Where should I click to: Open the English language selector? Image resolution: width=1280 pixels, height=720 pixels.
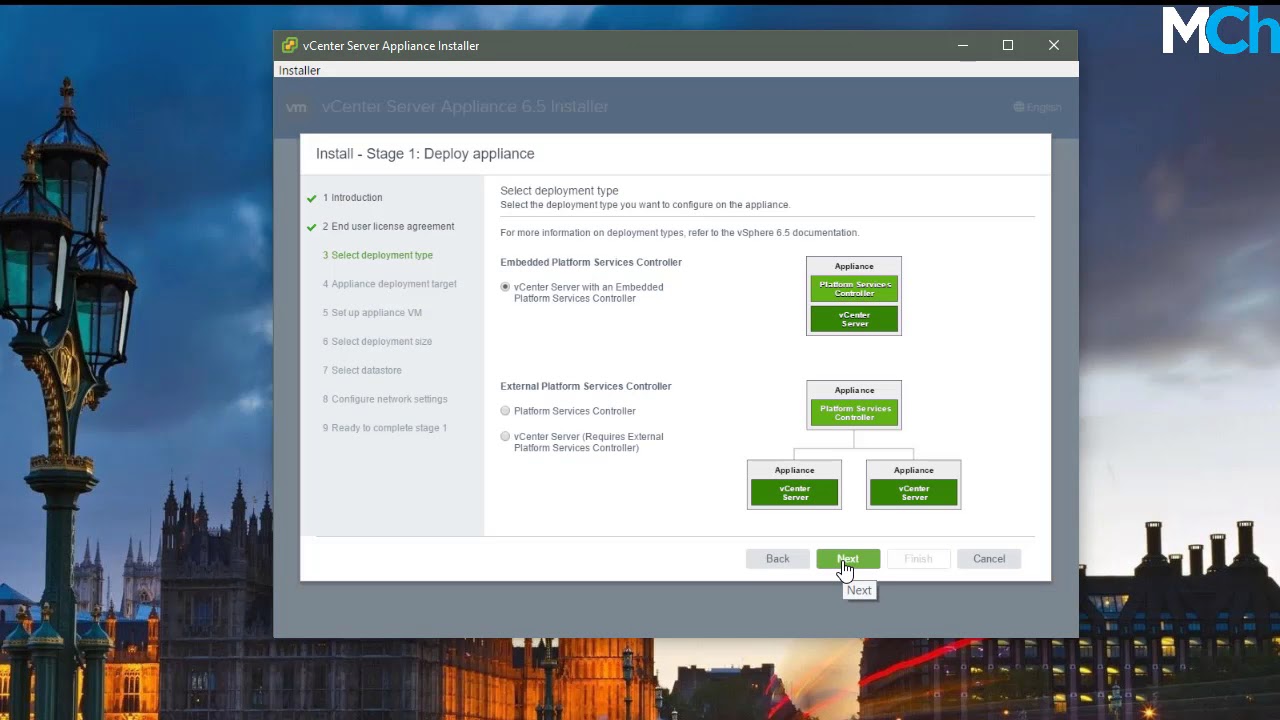coord(1037,107)
